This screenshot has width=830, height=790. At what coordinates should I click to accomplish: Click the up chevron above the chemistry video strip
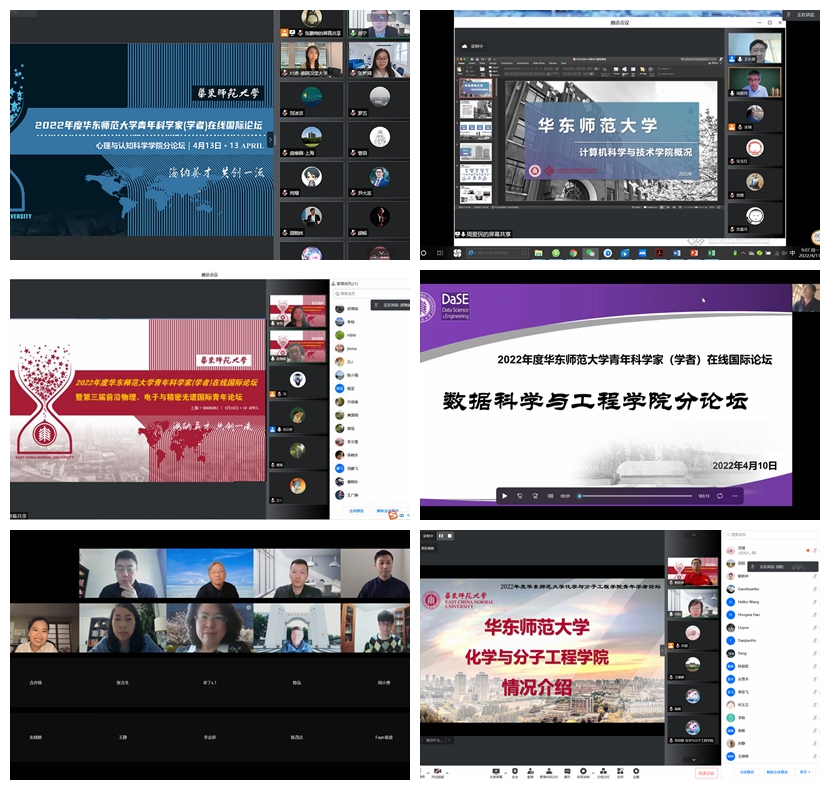(x=693, y=535)
